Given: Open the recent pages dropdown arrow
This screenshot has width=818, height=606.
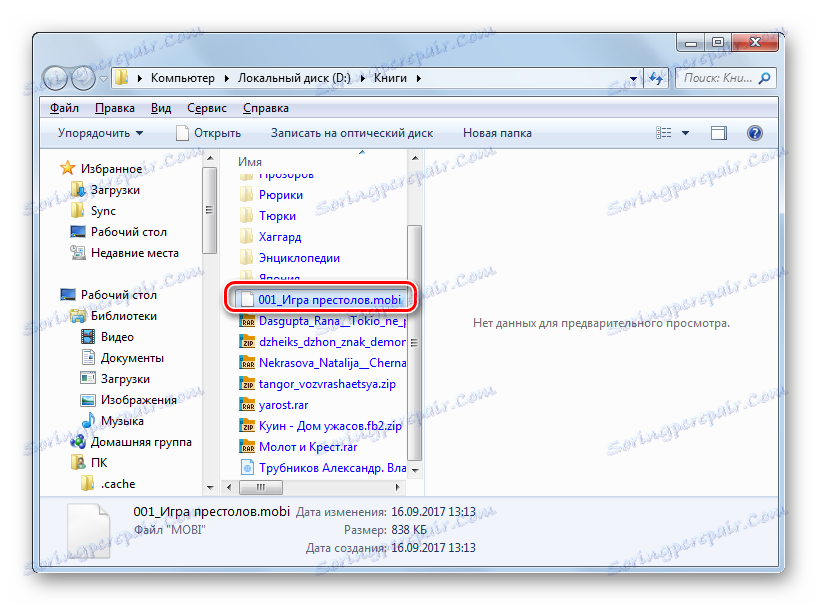Looking at the screenshot, I should (x=103, y=79).
